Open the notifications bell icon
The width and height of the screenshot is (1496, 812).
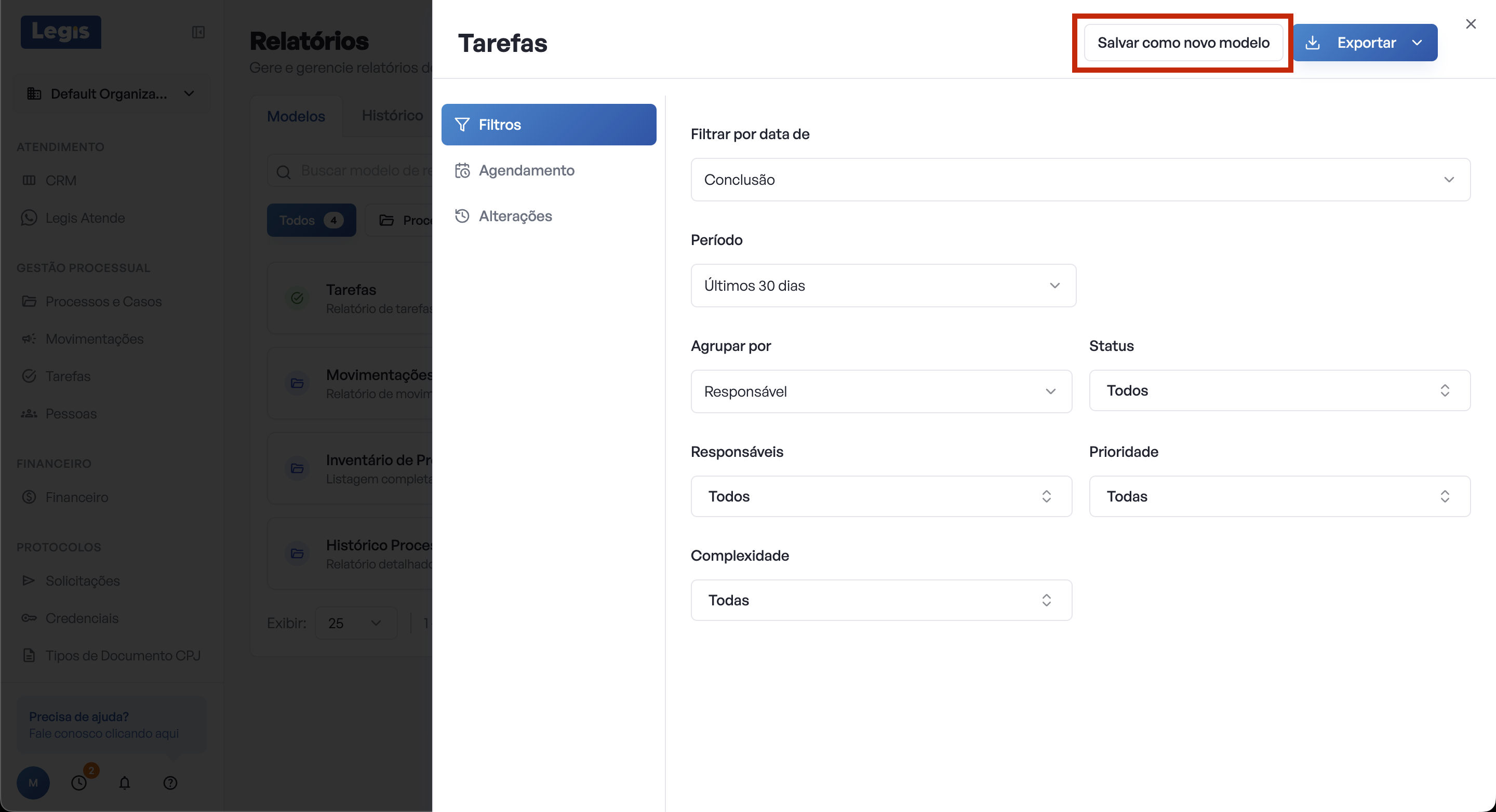point(124,782)
